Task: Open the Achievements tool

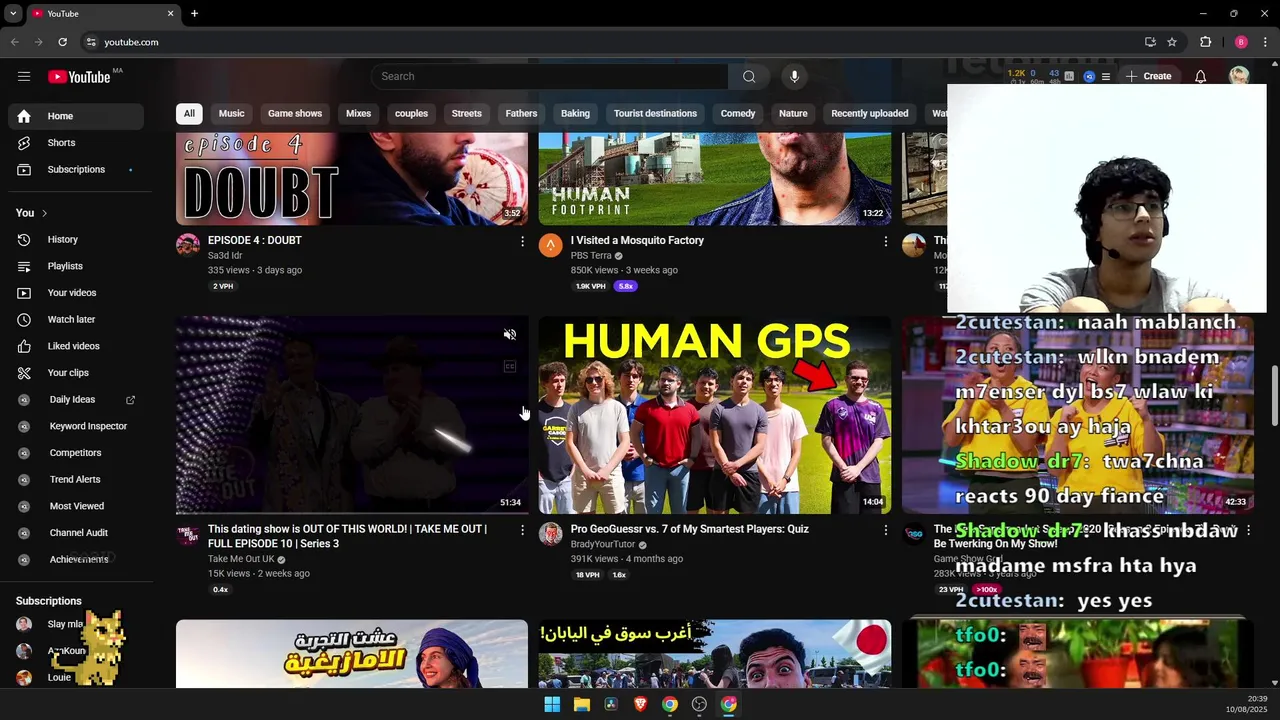Action: click(x=76, y=560)
